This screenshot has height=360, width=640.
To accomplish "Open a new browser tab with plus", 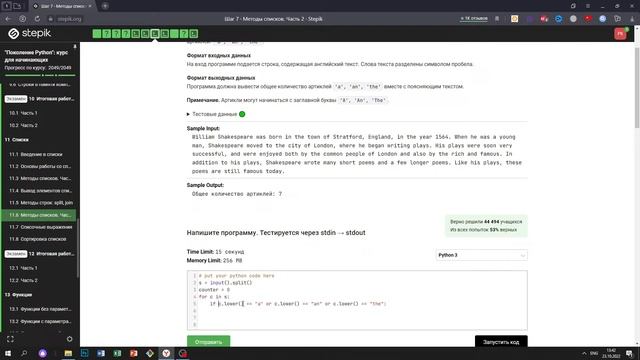I will [105, 6].
